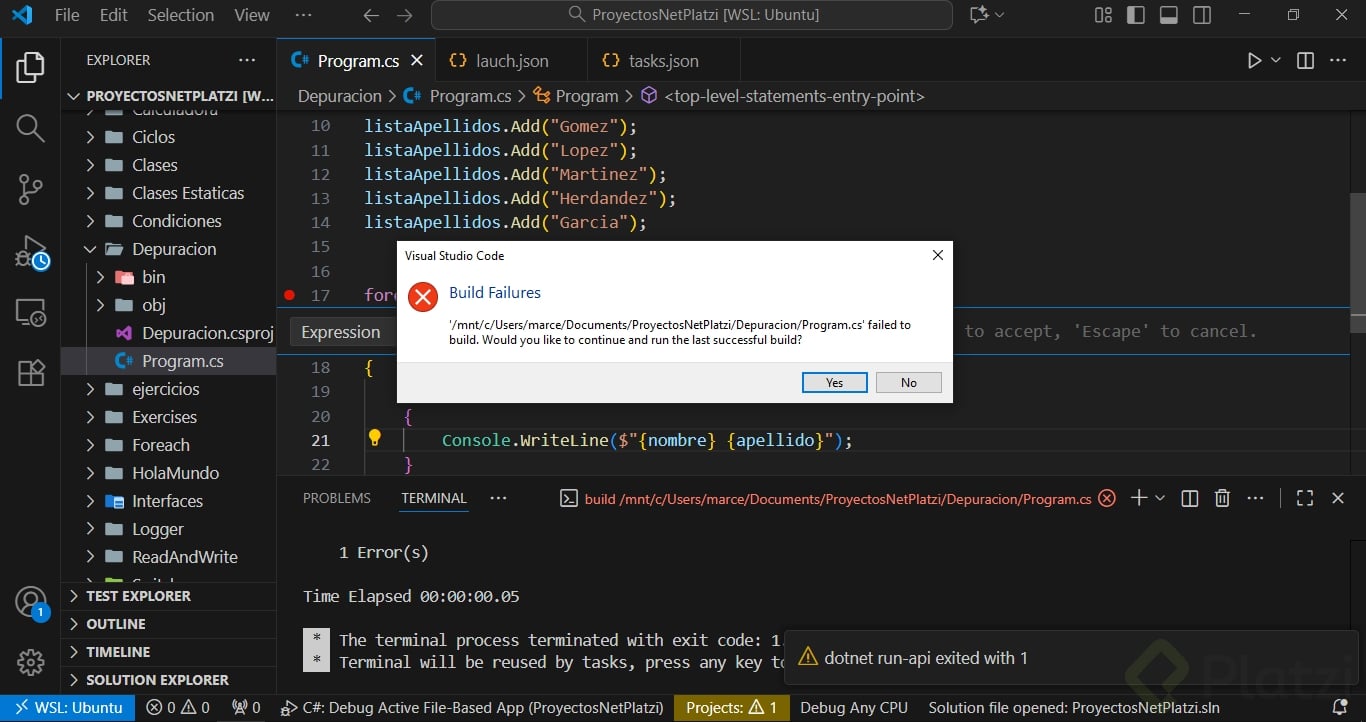Toggle the primary side bar
This screenshot has height=722, width=1366.
pyautogui.click(x=1136, y=15)
